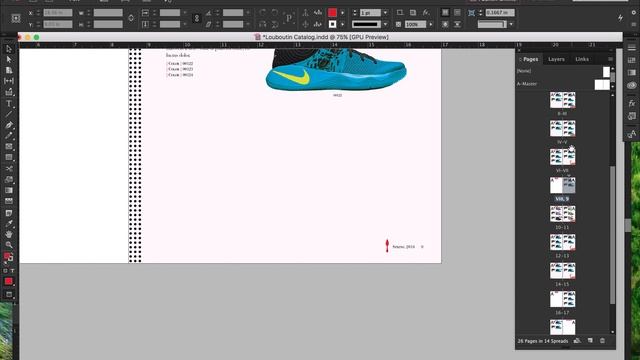The height and width of the screenshot is (360, 640).
Task: Open the fill color dropdown arrow
Action: 342,13
